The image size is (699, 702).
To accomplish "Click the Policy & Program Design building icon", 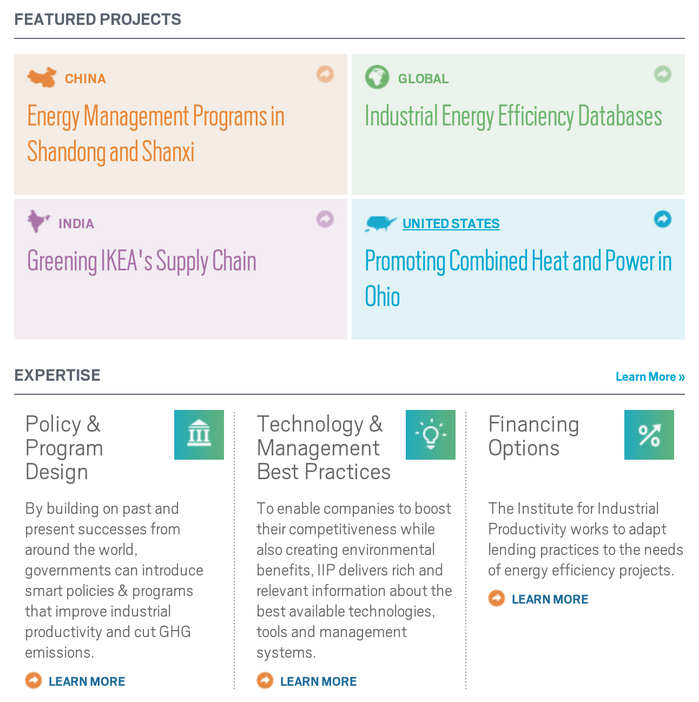I will [199, 435].
